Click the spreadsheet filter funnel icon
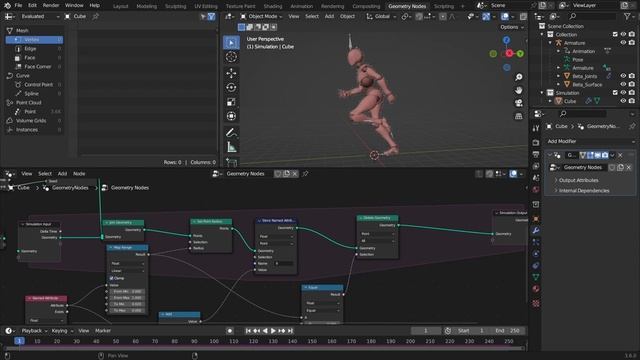 pos(211,16)
